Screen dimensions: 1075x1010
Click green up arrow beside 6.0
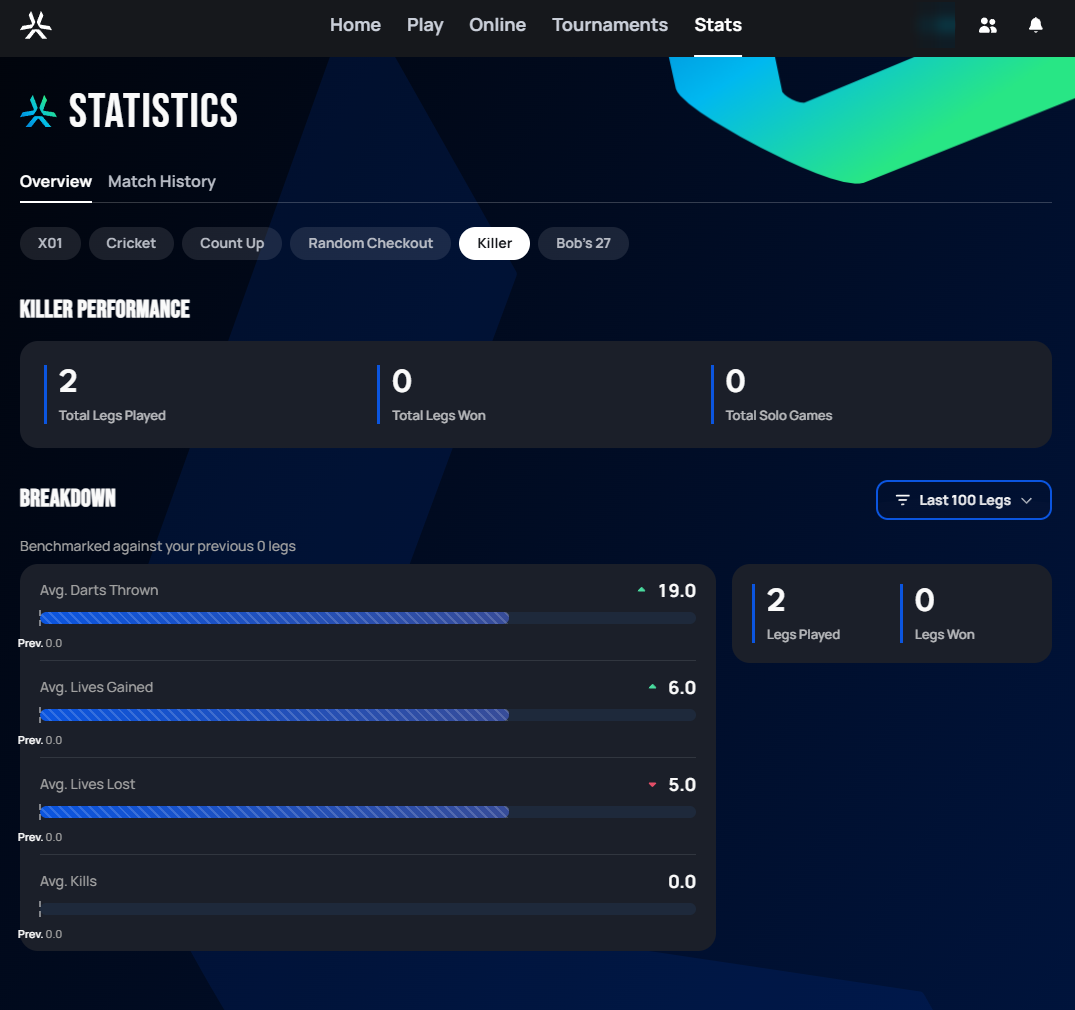[x=652, y=686]
